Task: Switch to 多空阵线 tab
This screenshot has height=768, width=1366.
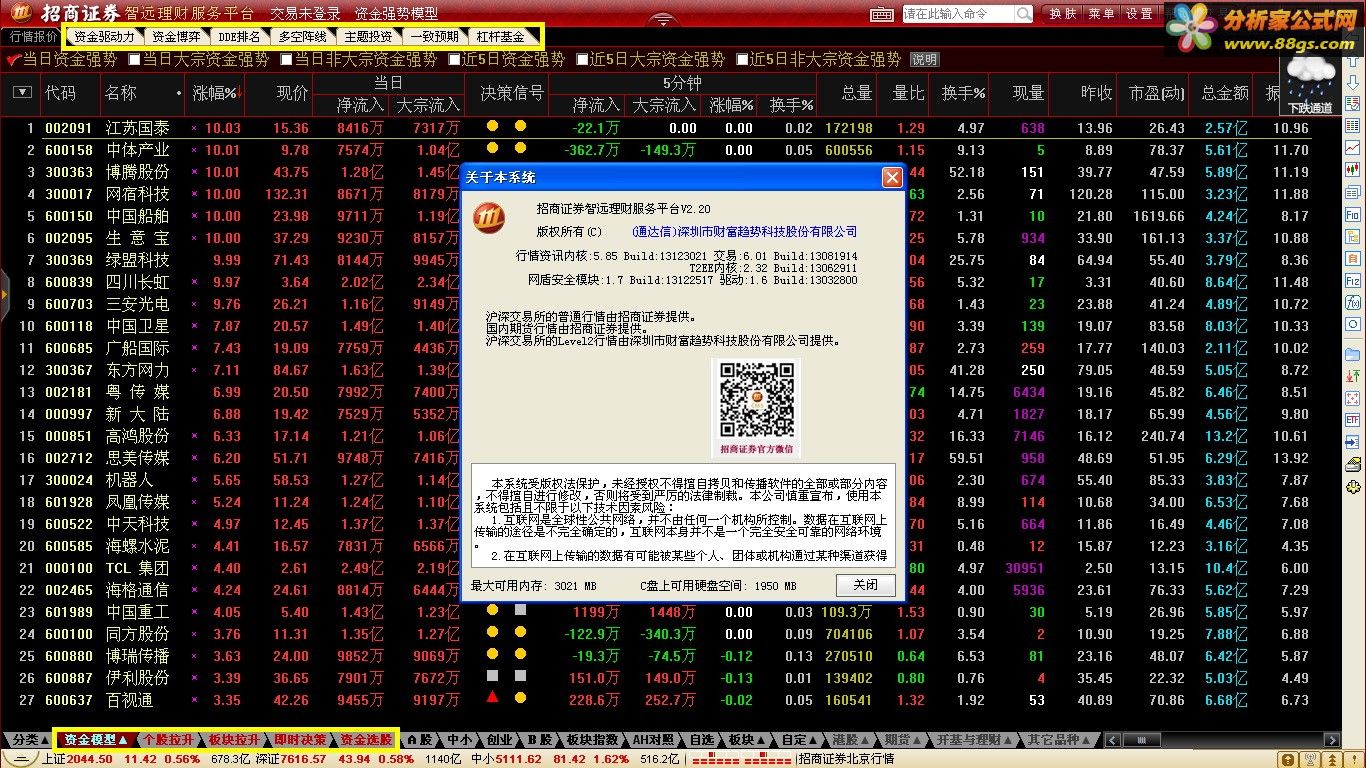Action: click(302, 37)
